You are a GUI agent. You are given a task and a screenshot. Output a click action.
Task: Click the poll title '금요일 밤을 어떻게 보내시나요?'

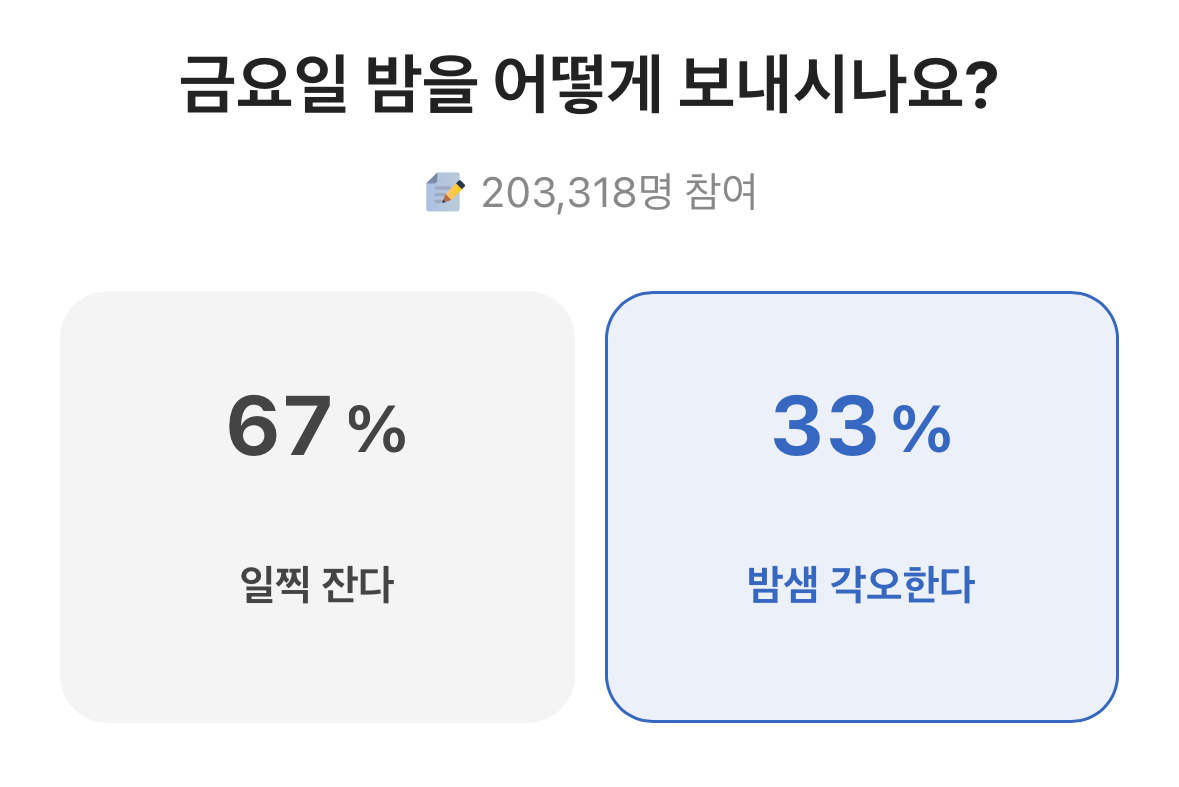point(589,85)
